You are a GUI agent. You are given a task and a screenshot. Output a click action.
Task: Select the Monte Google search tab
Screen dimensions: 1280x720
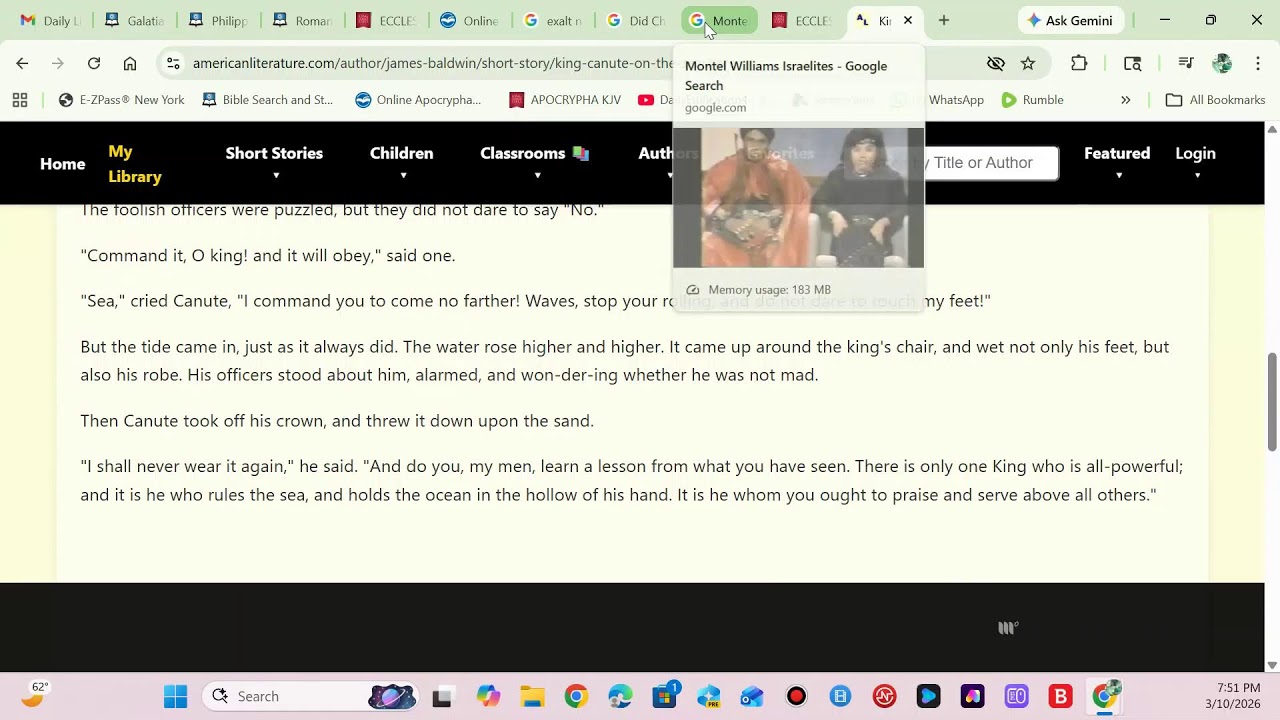[x=719, y=20]
